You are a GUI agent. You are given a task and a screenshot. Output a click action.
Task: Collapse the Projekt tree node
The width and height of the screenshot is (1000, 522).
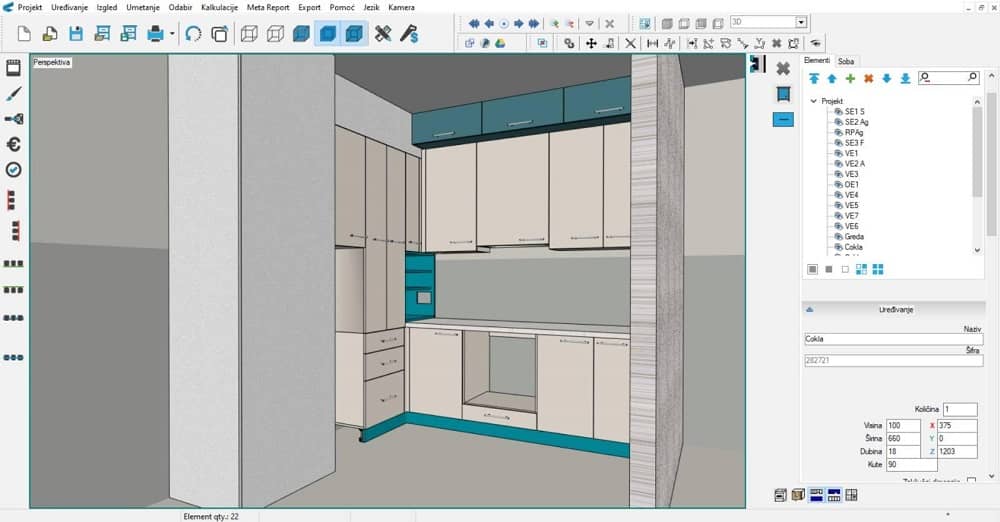(x=813, y=101)
